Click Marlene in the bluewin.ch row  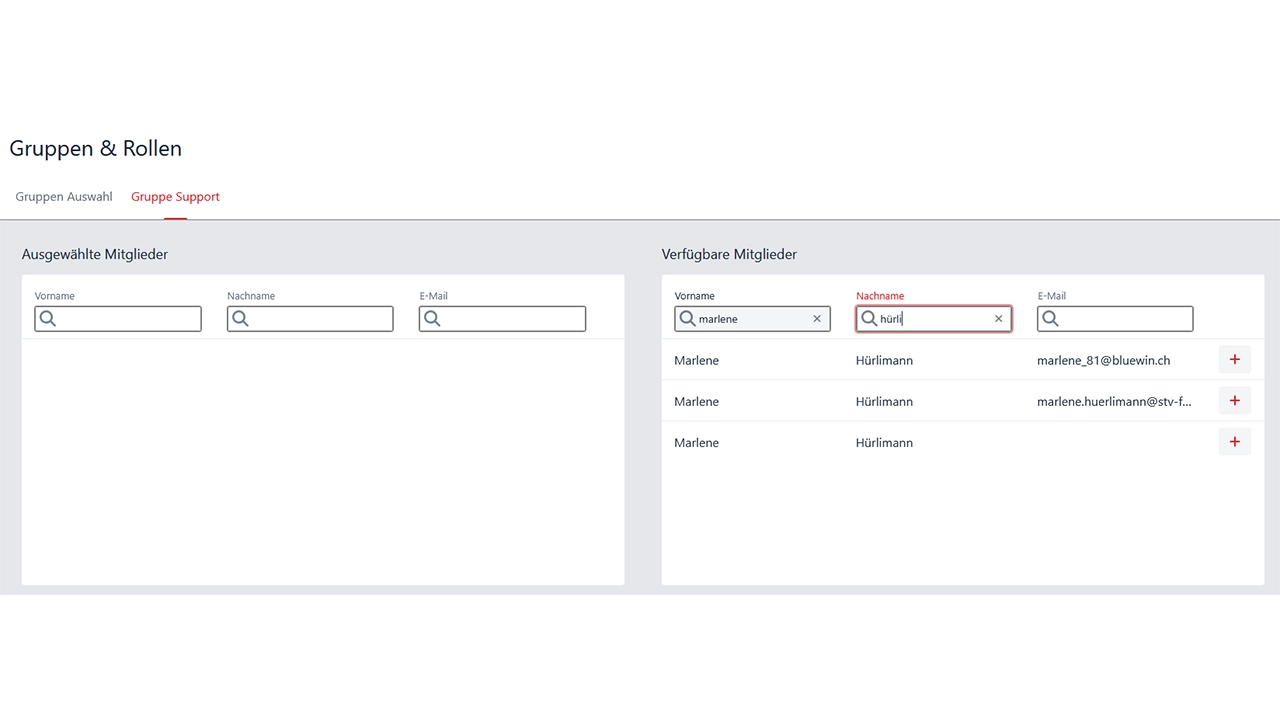(696, 360)
